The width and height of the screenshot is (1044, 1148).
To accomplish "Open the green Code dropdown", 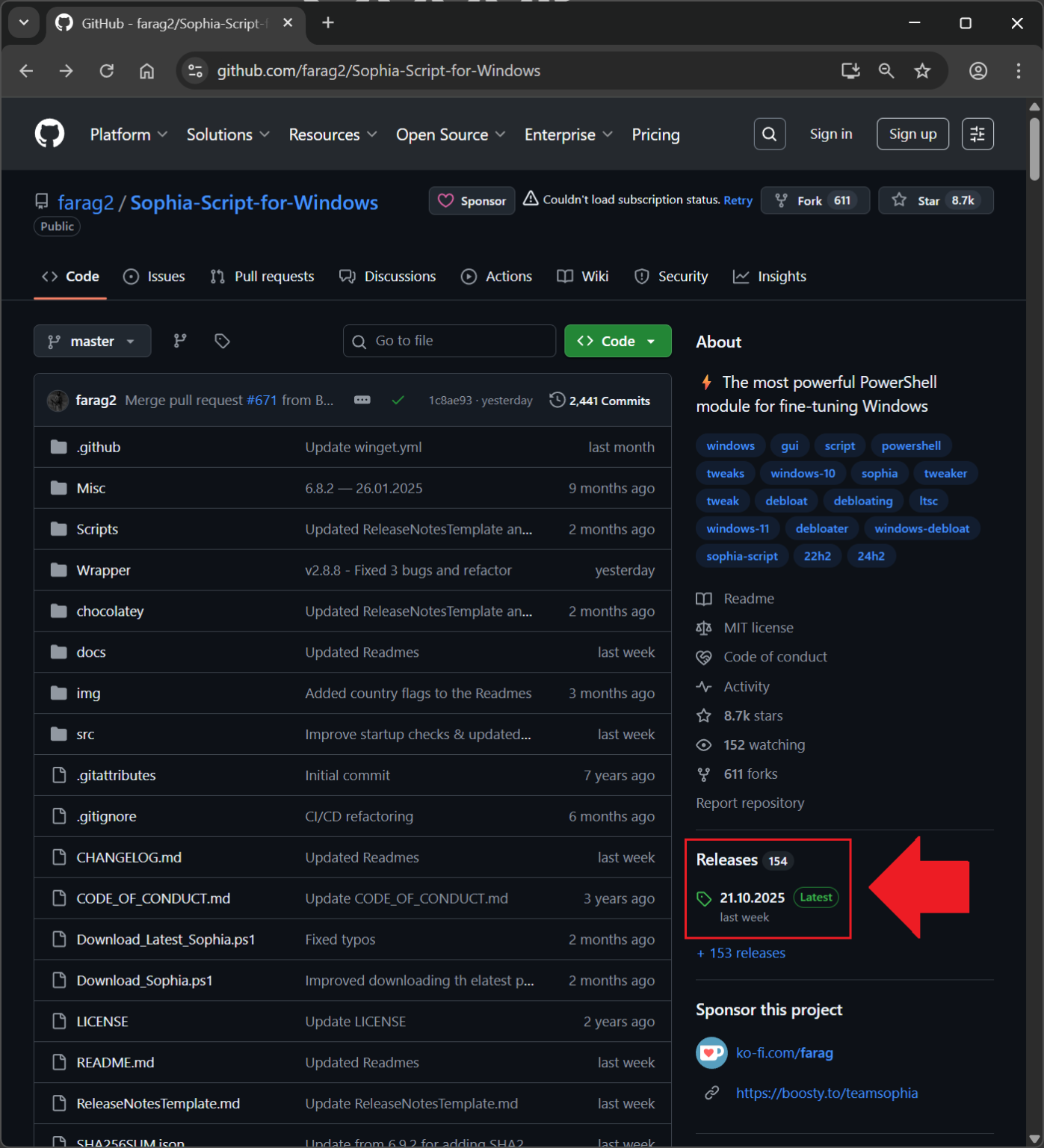I will tap(617, 341).
